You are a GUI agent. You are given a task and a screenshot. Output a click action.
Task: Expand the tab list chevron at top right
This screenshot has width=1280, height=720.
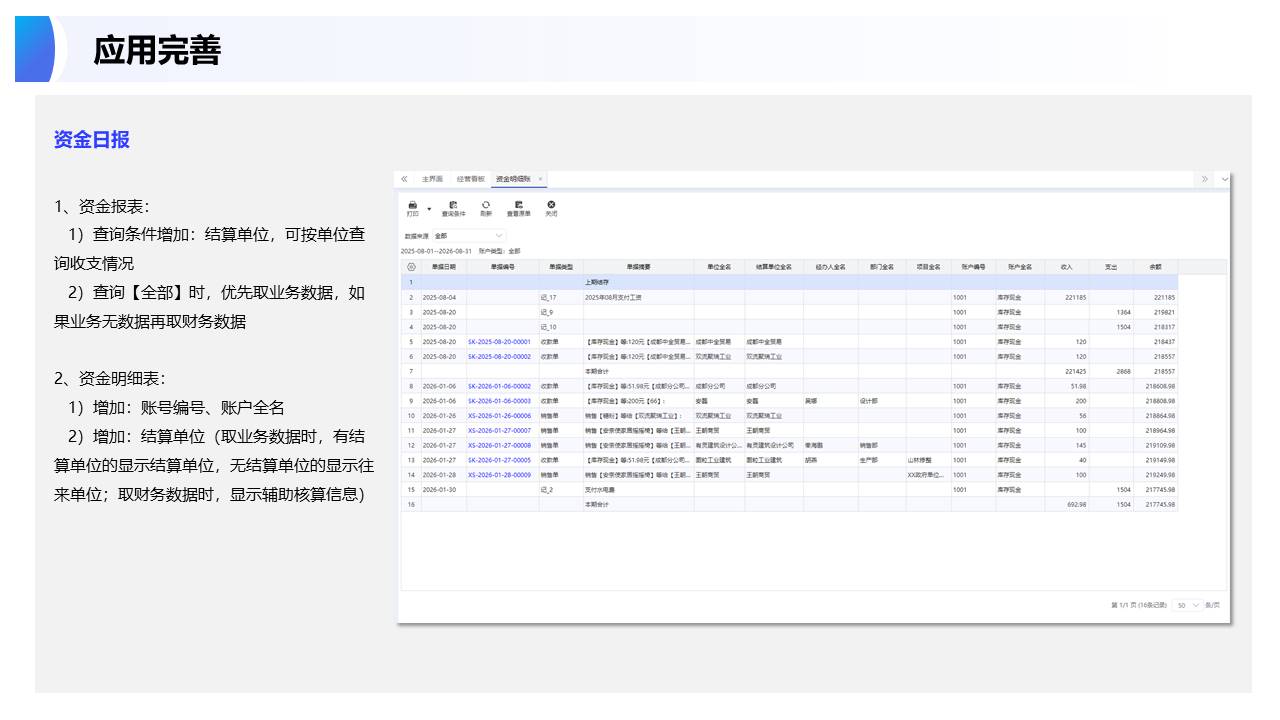(1225, 179)
